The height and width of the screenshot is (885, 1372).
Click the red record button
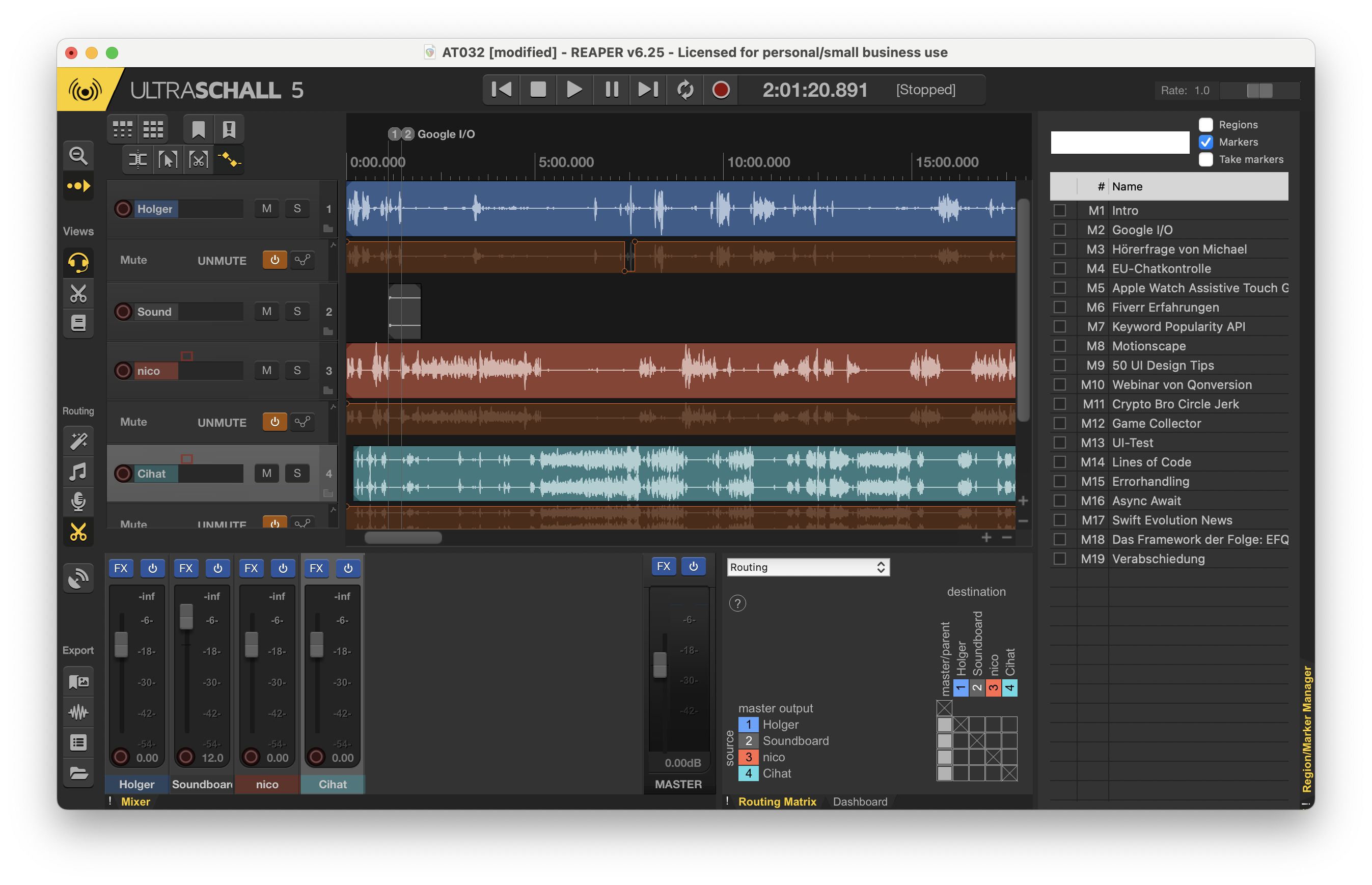click(721, 90)
